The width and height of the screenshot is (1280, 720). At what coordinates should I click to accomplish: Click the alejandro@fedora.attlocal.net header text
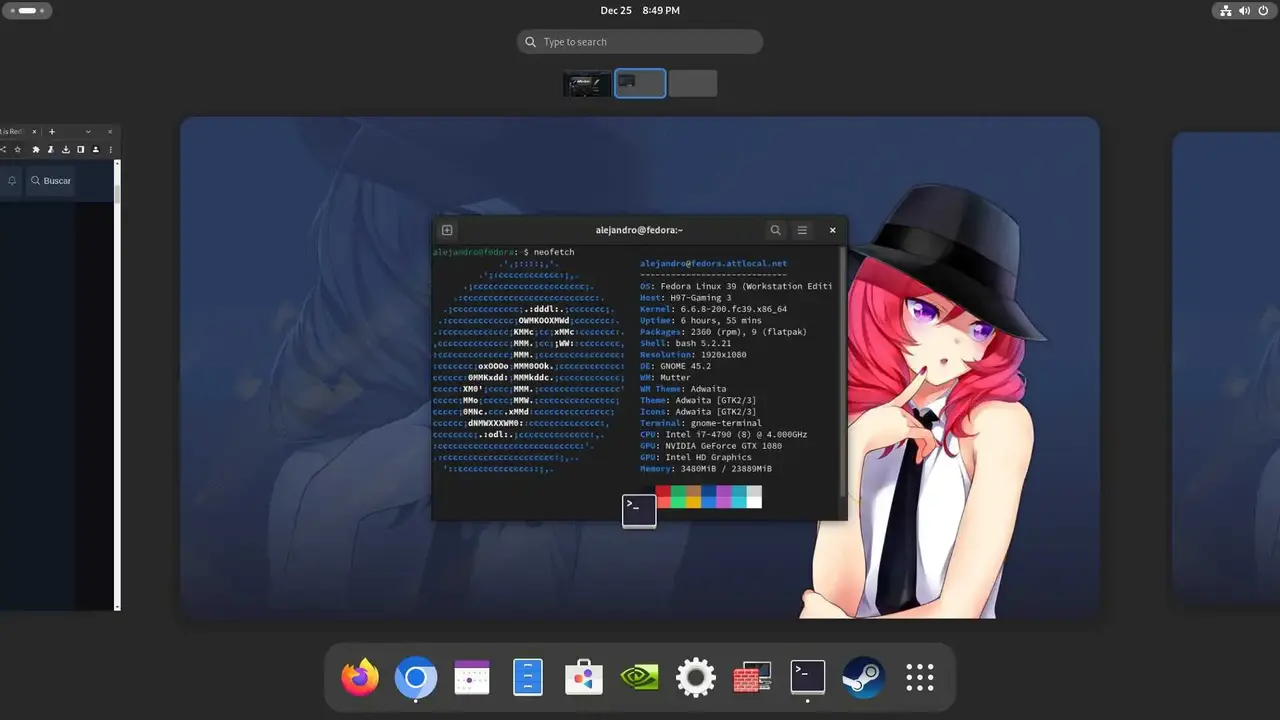click(713, 264)
